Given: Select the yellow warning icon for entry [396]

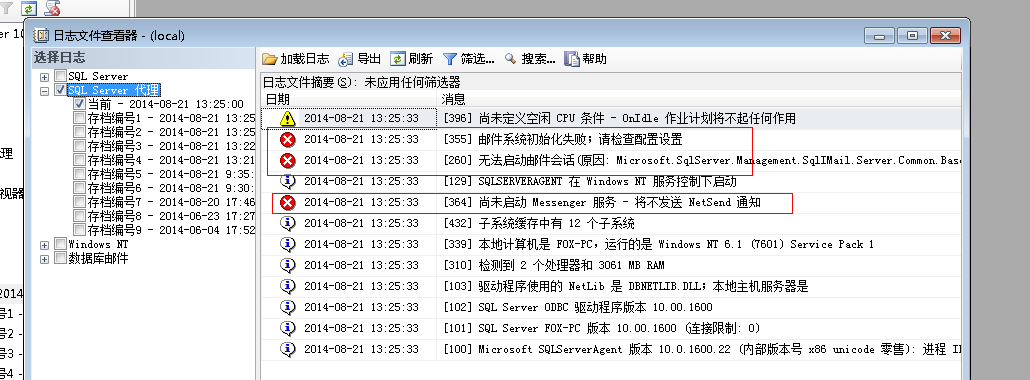Looking at the screenshot, I should tap(287, 118).
